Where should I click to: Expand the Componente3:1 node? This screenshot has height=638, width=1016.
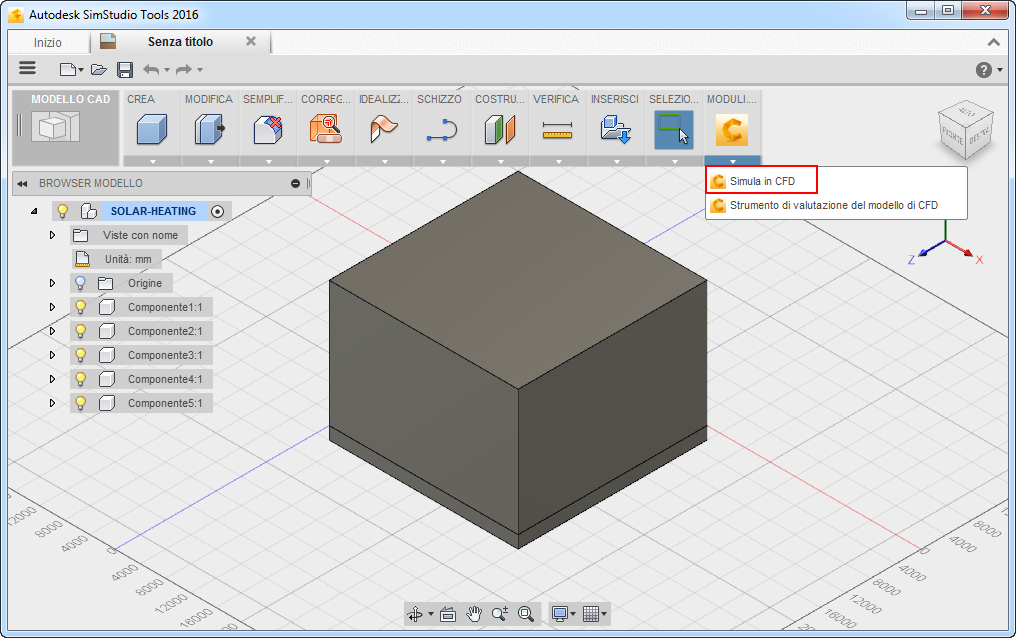tap(52, 355)
